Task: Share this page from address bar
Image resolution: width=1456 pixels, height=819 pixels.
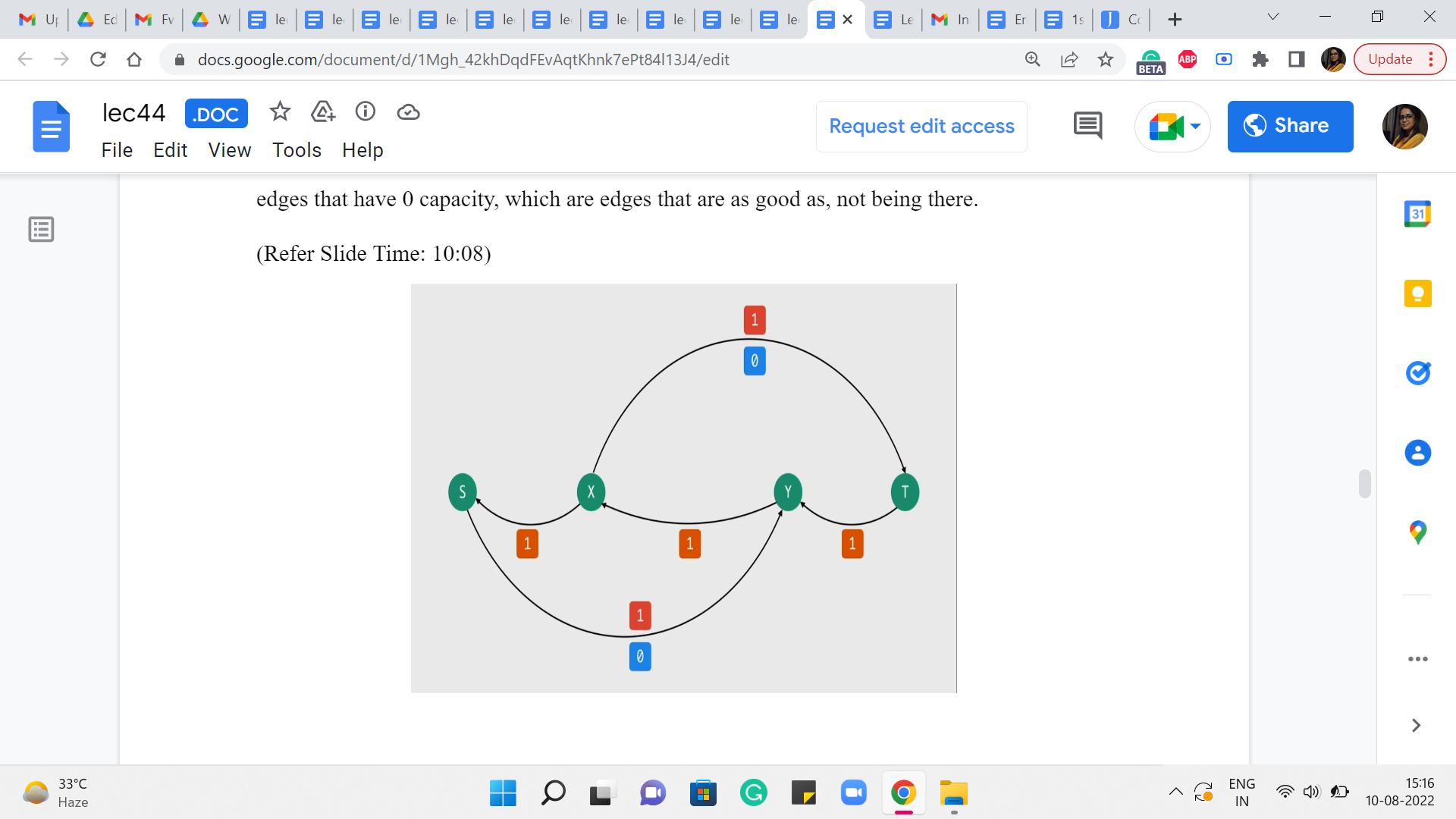Action: (1069, 59)
